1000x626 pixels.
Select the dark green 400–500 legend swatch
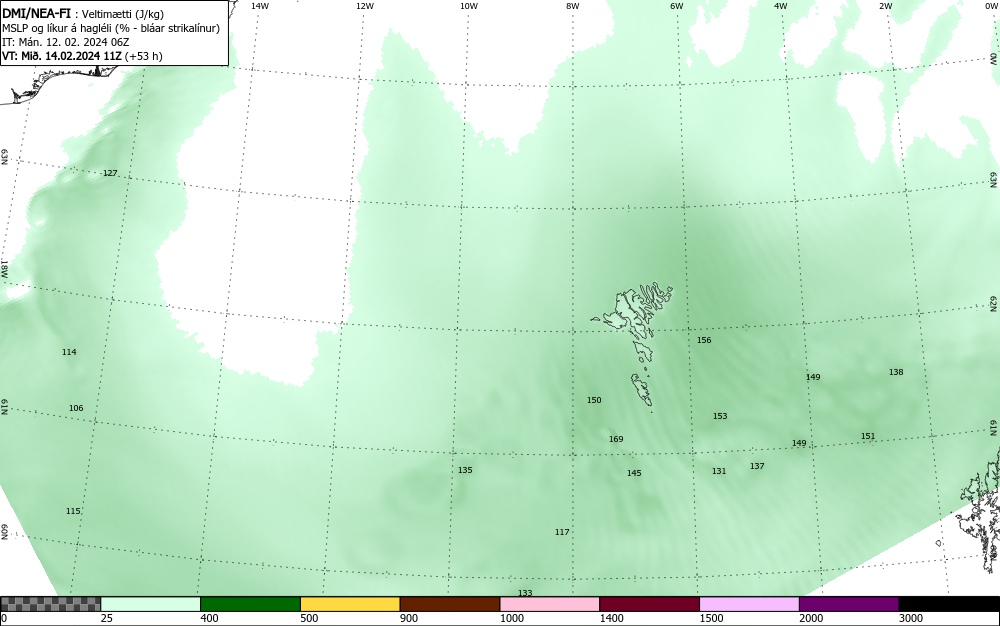[250, 604]
